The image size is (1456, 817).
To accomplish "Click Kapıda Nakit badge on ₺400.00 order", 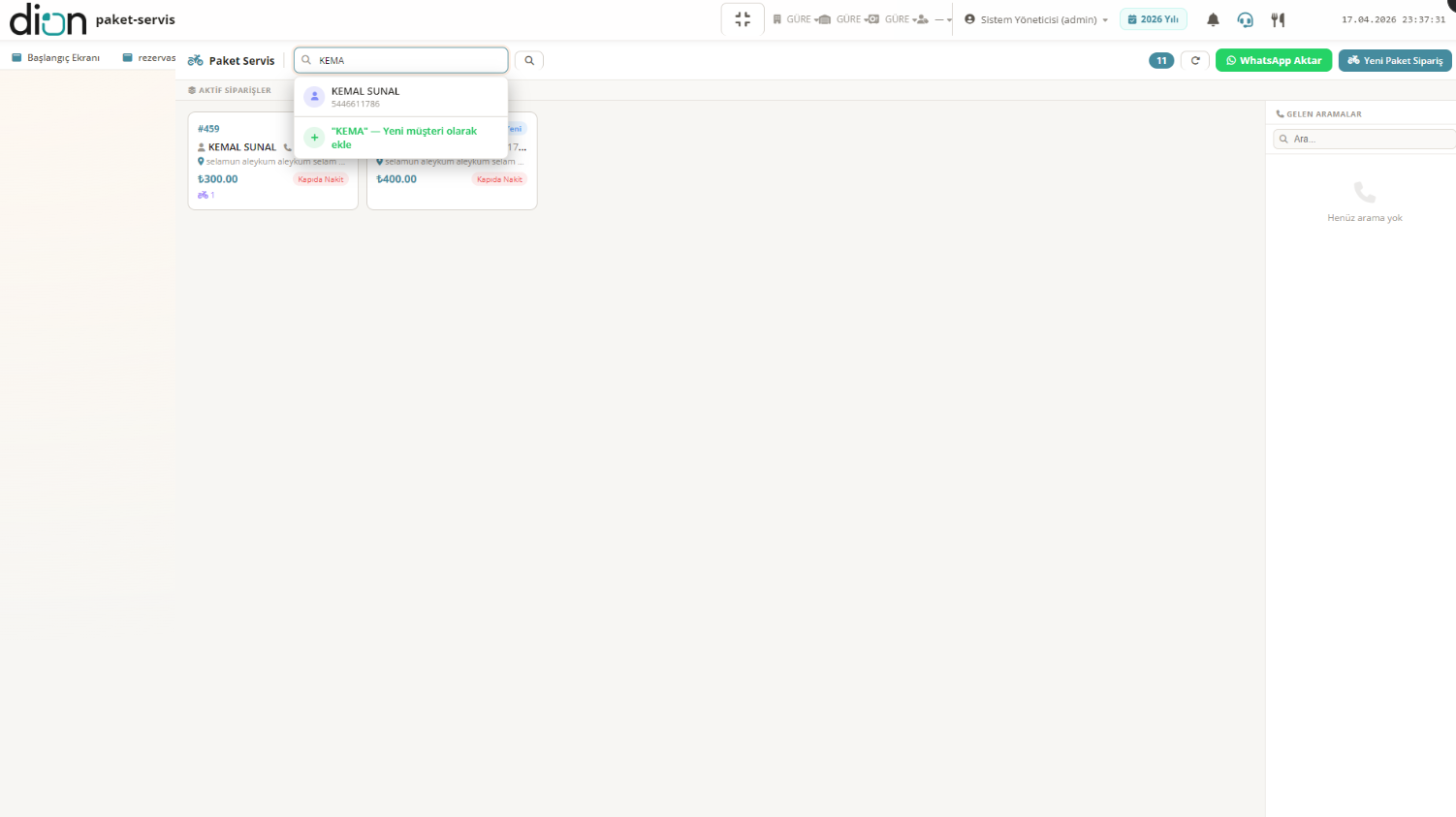I will coord(499,179).
